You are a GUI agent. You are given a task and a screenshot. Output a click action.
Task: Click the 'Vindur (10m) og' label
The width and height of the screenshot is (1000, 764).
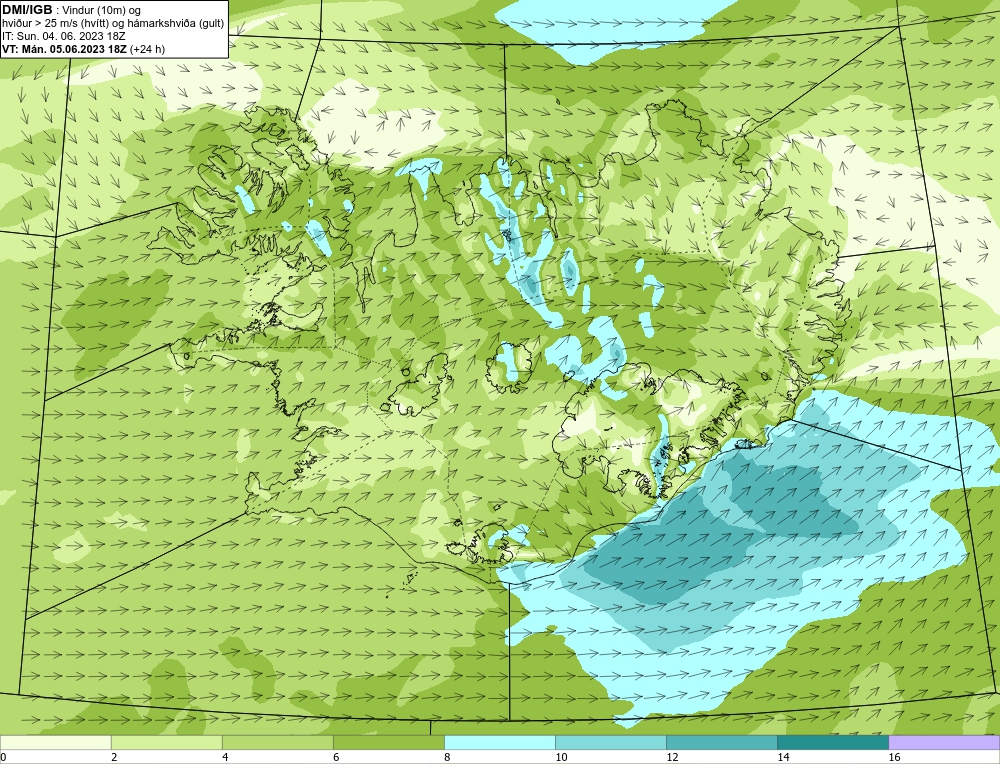click(x=101, y=10)
